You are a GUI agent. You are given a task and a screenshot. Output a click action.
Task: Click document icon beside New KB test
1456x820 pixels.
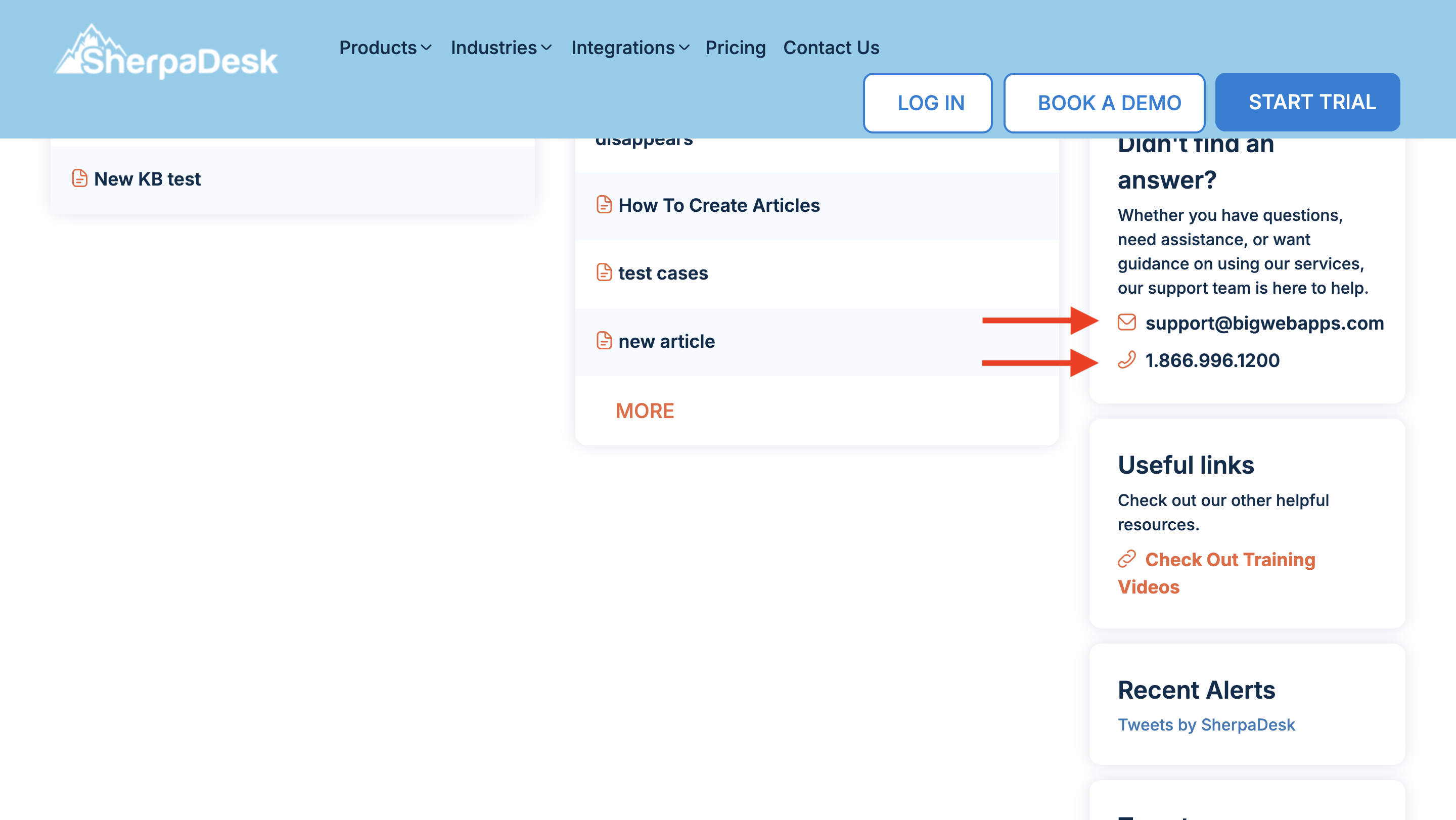pos(80,178)
